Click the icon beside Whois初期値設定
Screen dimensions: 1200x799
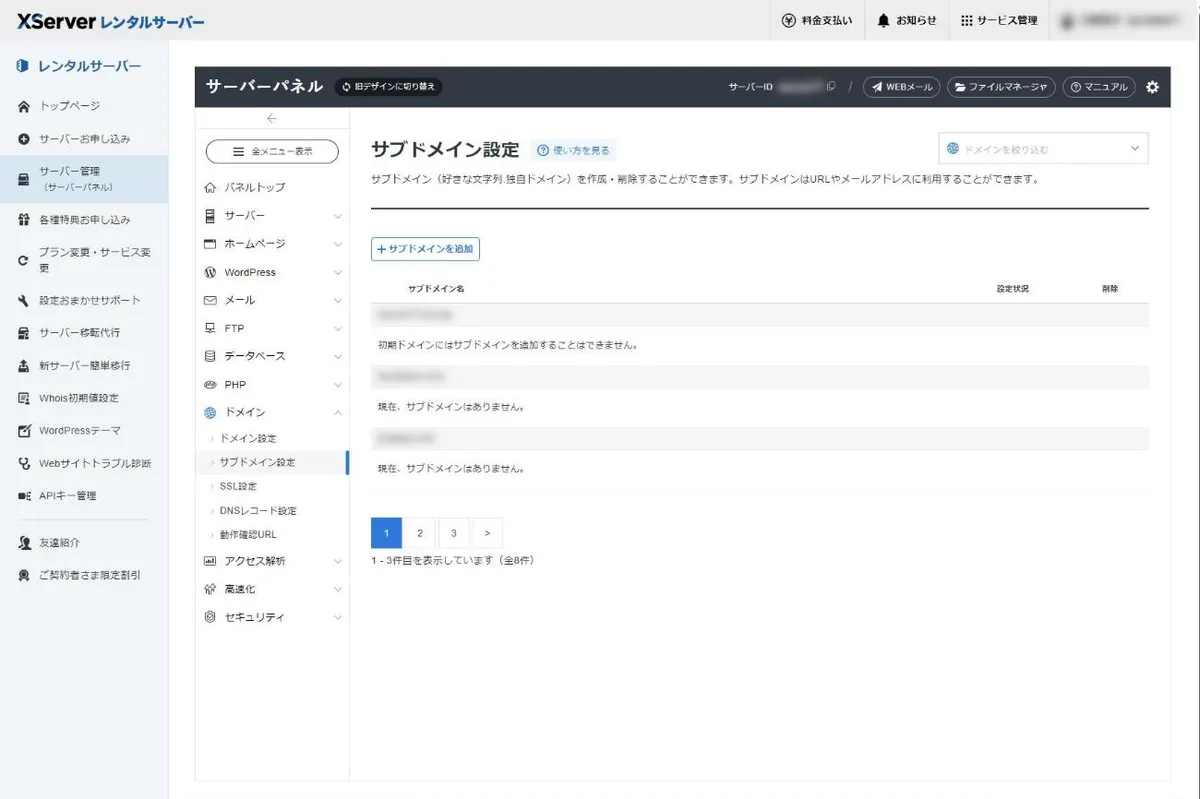[x=24, y=398]
